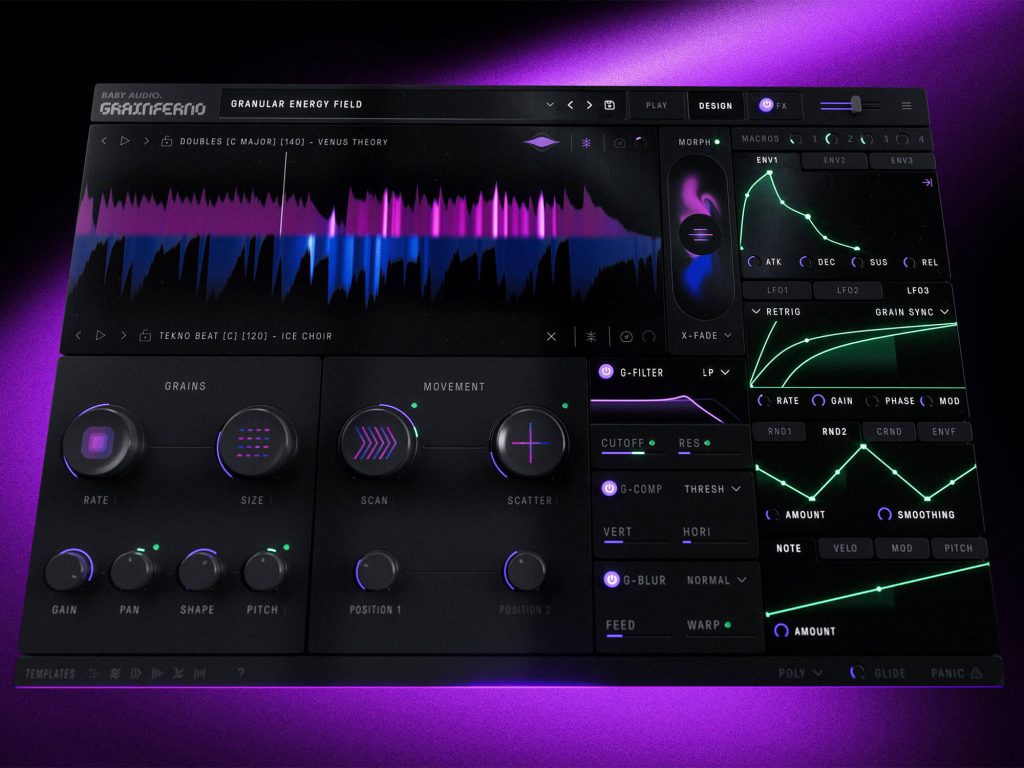The height and width of the screenshot is (768, 1024).
Task: Switch to the ENVF tab
Action: point(944,432)
